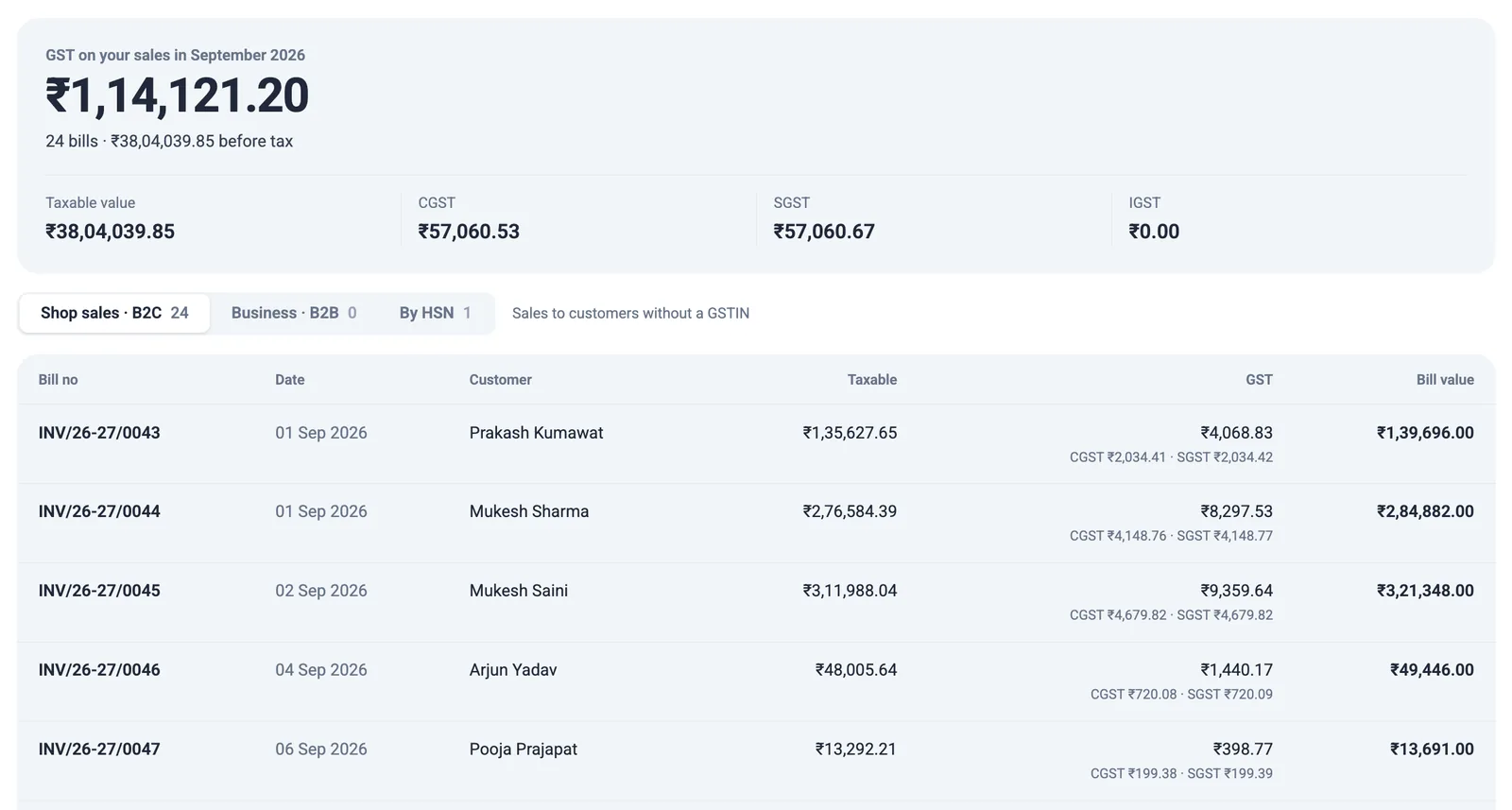Screen dimensions: 1512x810
Task: Click the 06 Sep 2026 date cell
Action: point(321,750)
